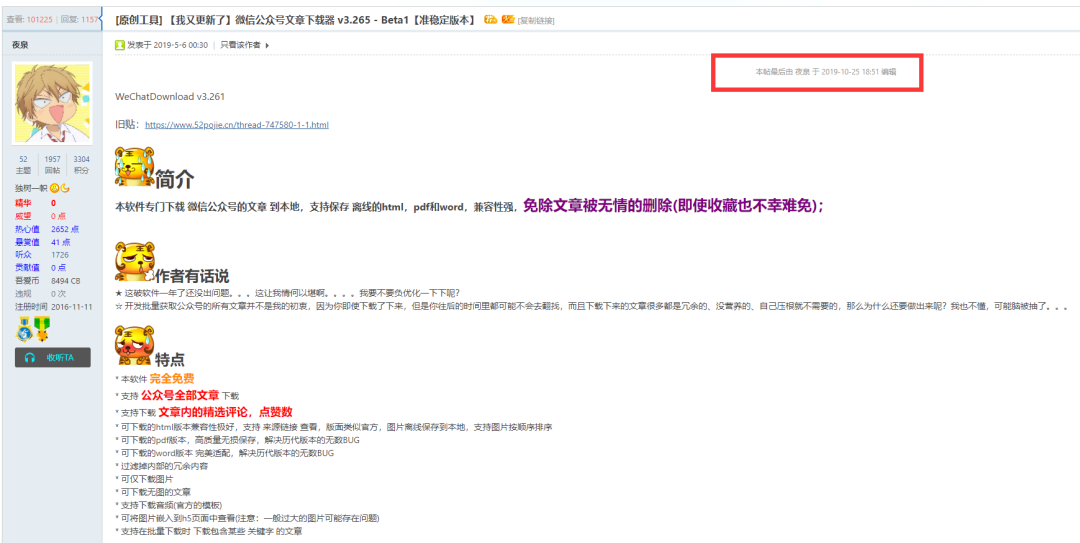Click the 收听TA follow button

coord(52,357)
